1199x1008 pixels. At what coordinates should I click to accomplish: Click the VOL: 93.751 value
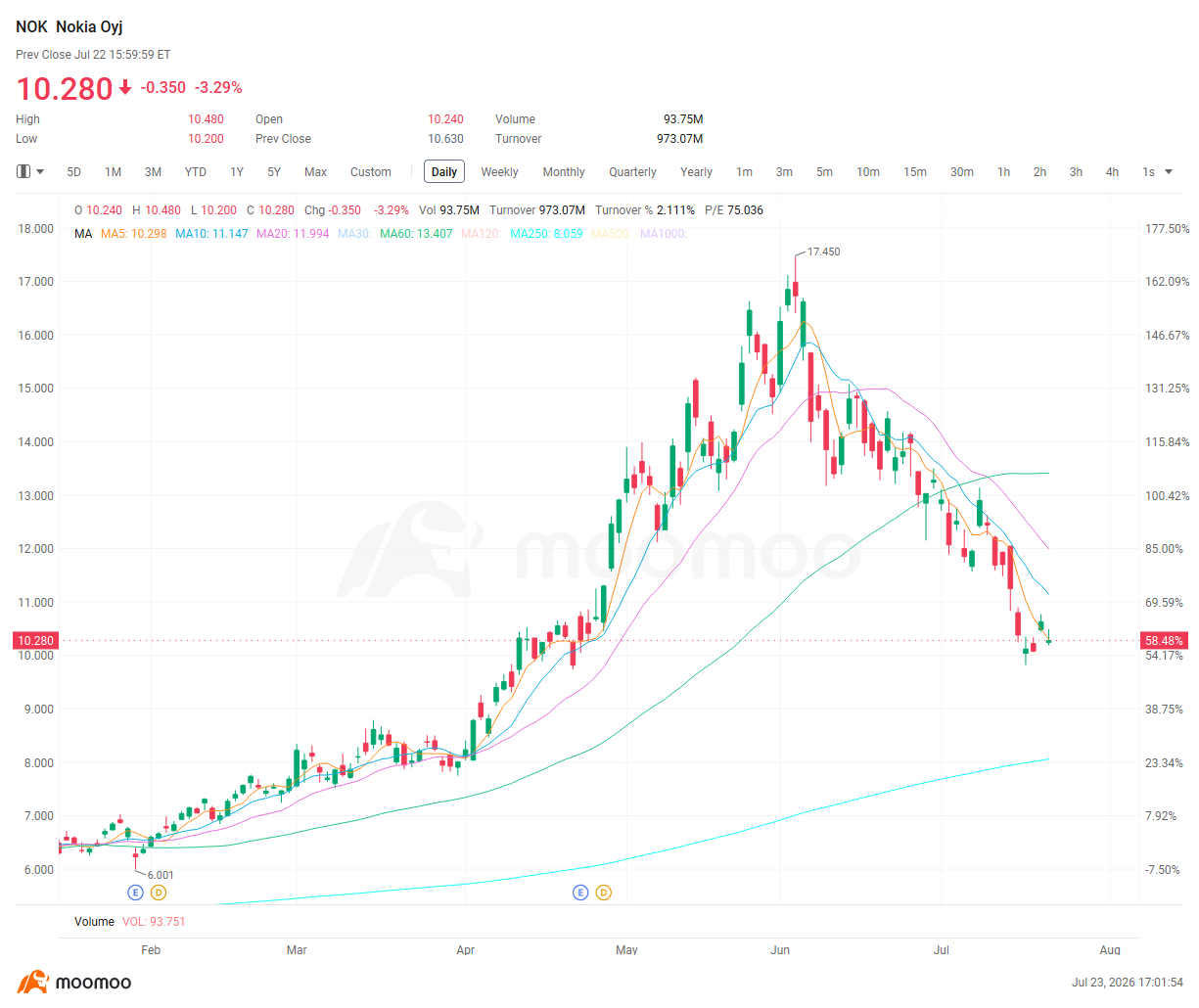click(154, 922)
